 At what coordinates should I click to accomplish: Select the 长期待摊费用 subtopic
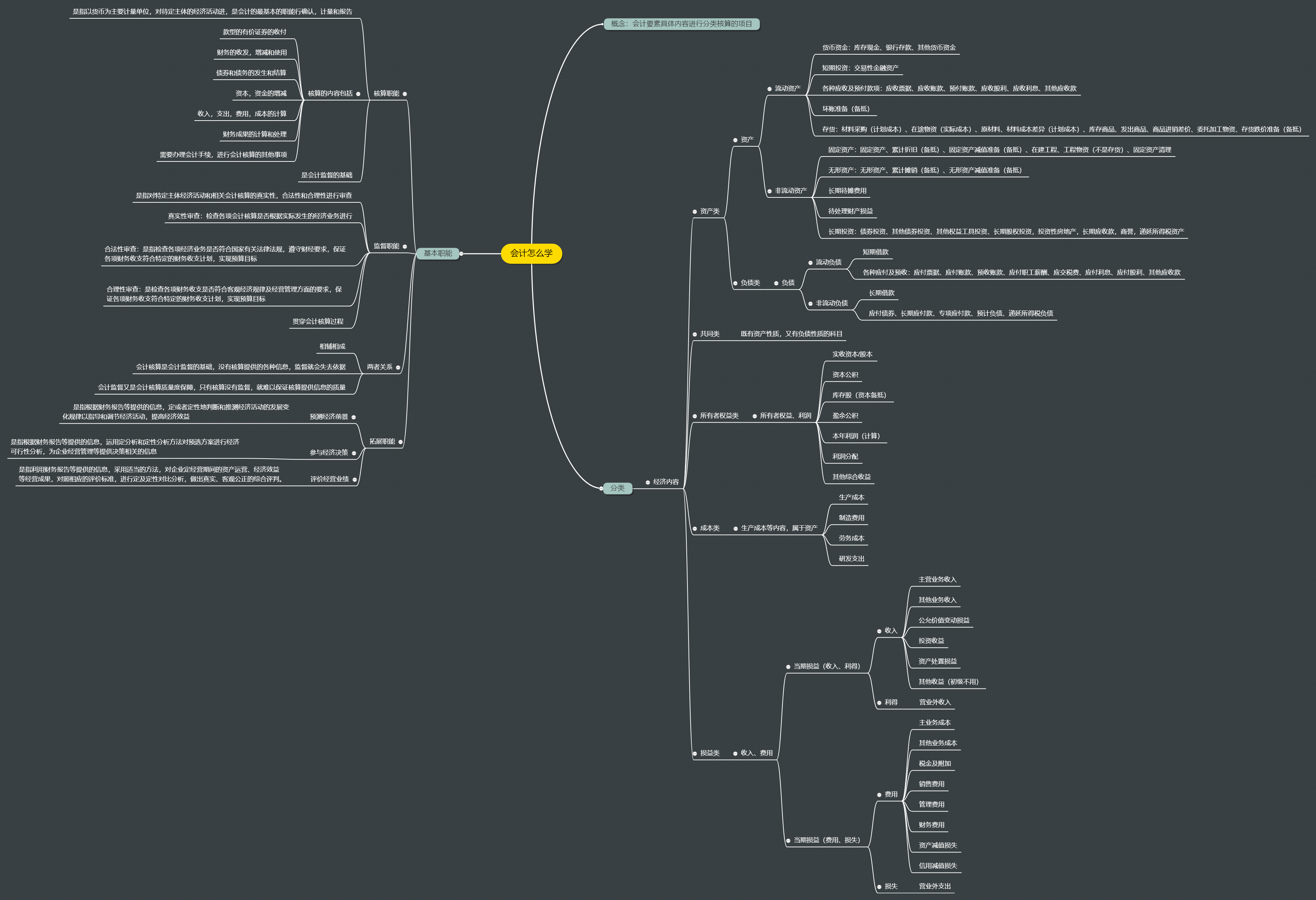(847, 191)
